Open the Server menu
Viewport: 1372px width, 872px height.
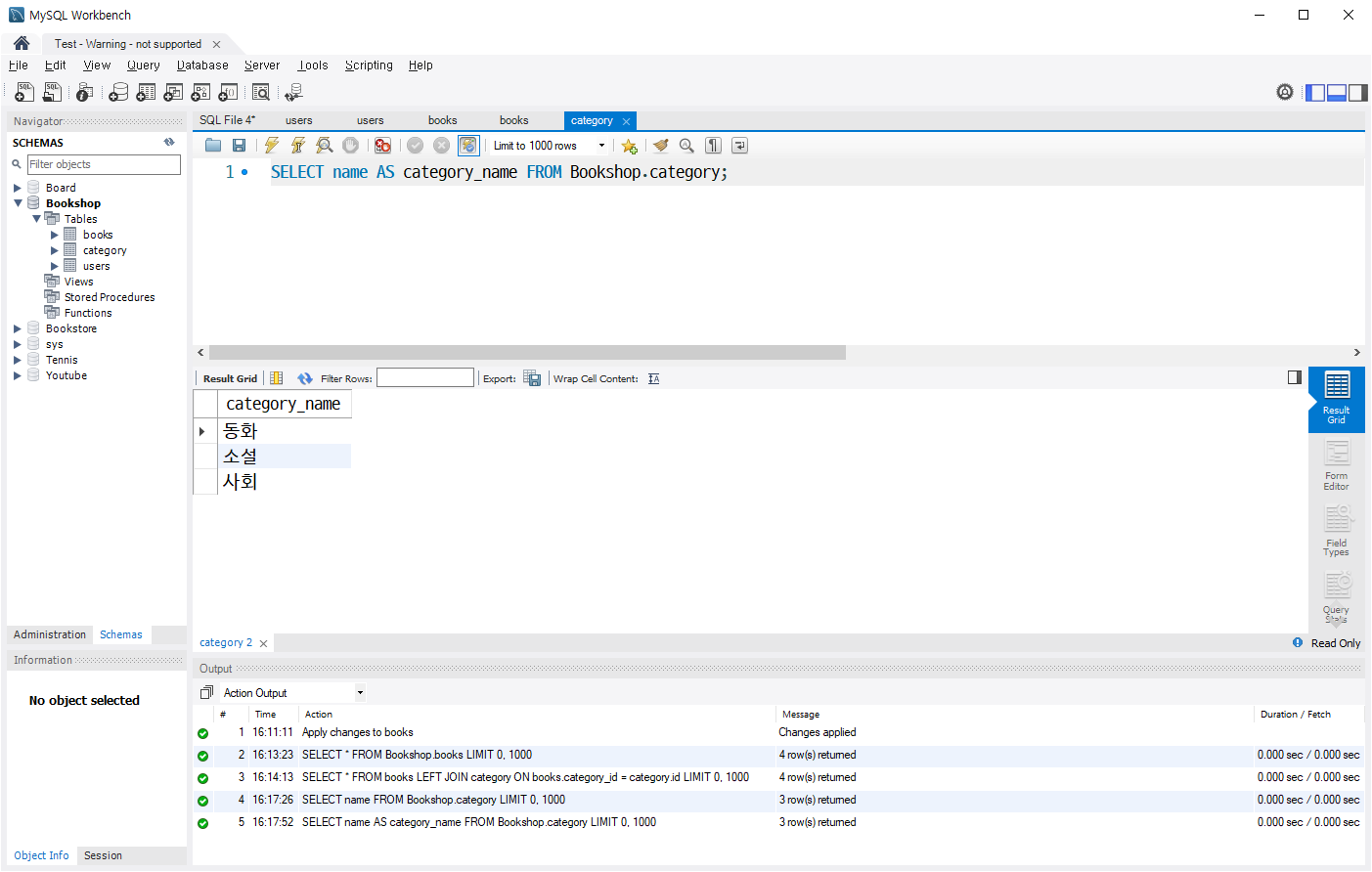[262, 65]
